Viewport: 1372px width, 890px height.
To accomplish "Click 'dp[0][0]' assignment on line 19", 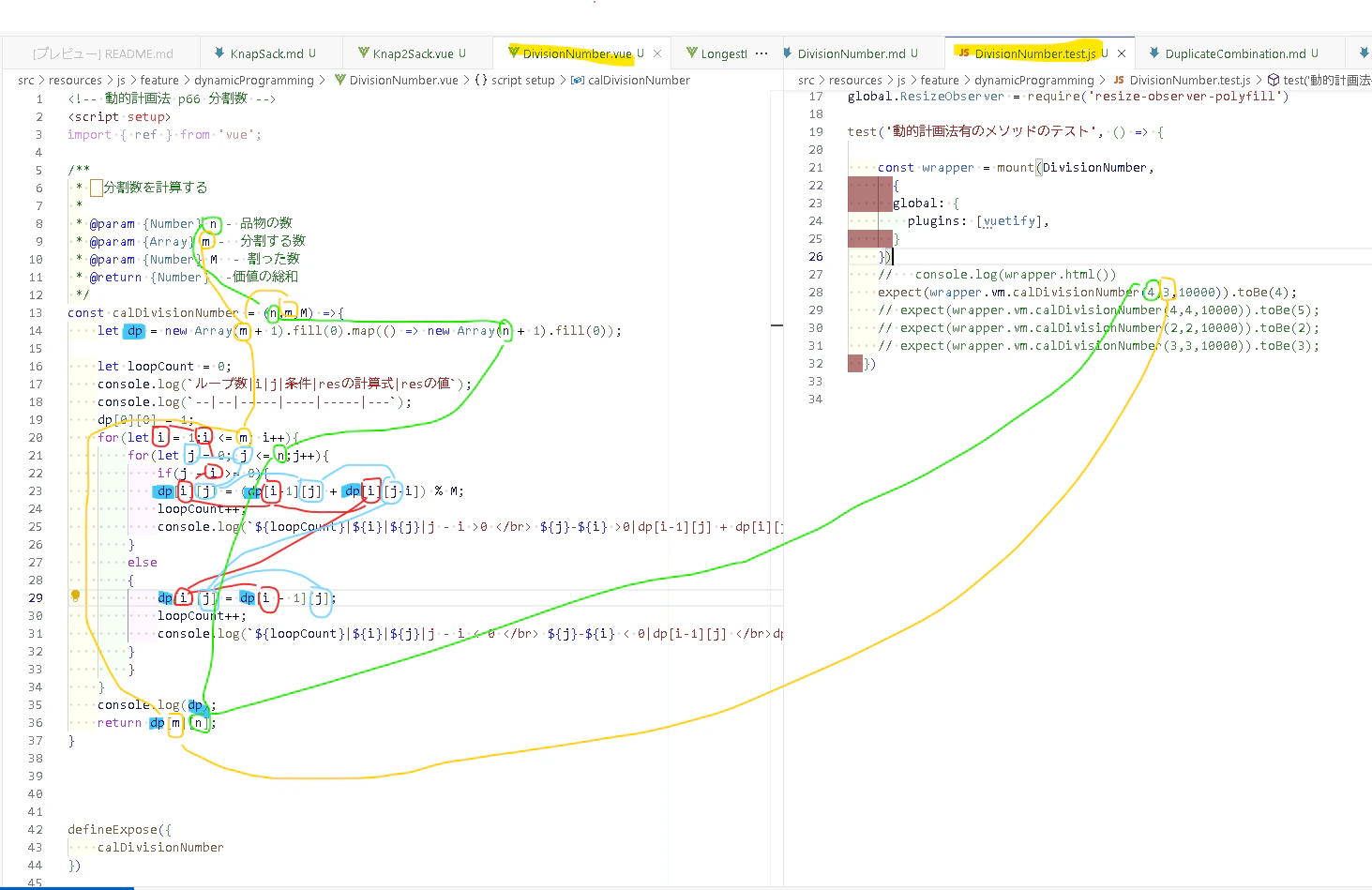I will pyautogui.click(x=128, y=420).
